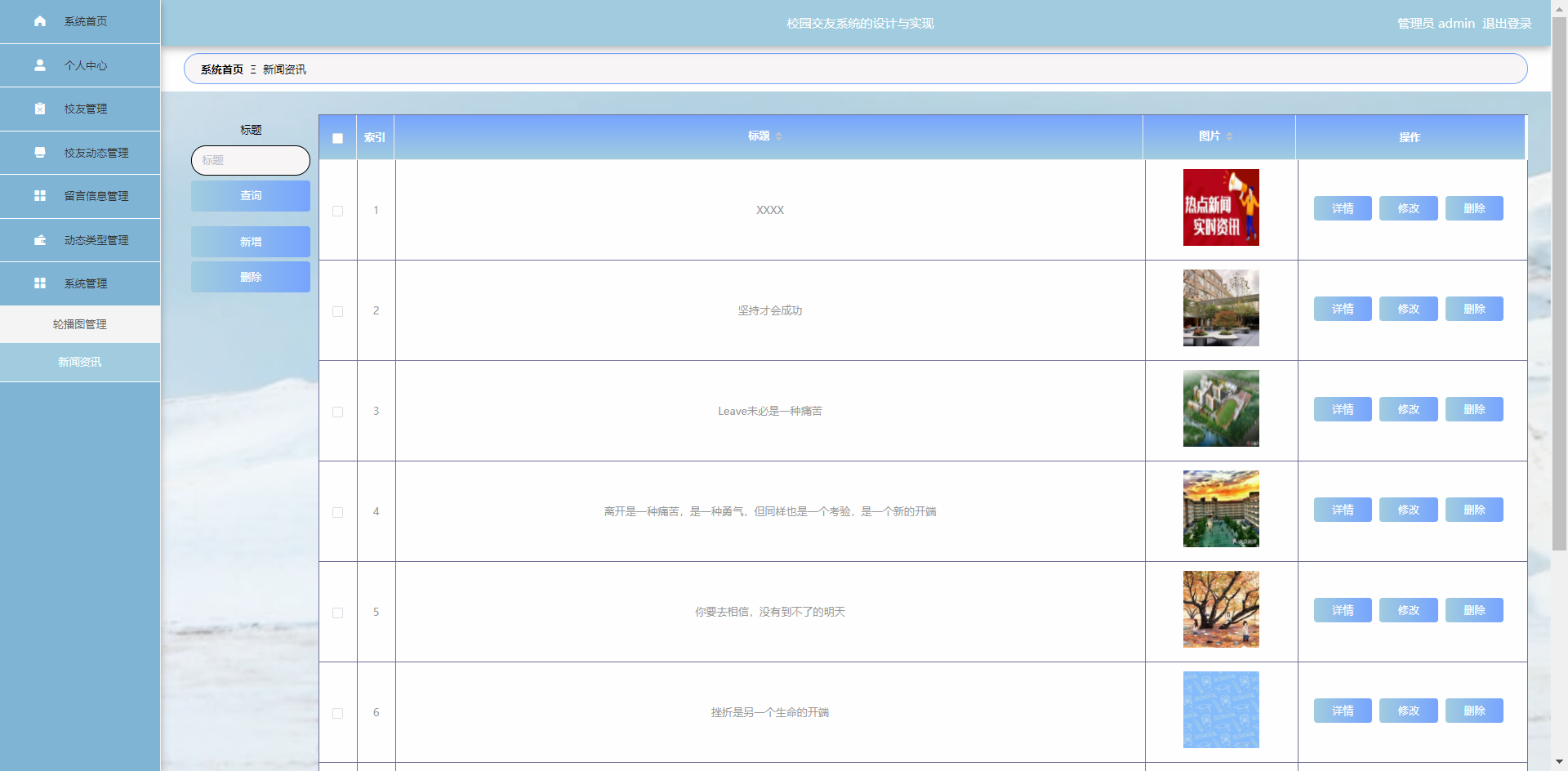Open 详情 for 挫折是另一个生命的开端

1343,711
